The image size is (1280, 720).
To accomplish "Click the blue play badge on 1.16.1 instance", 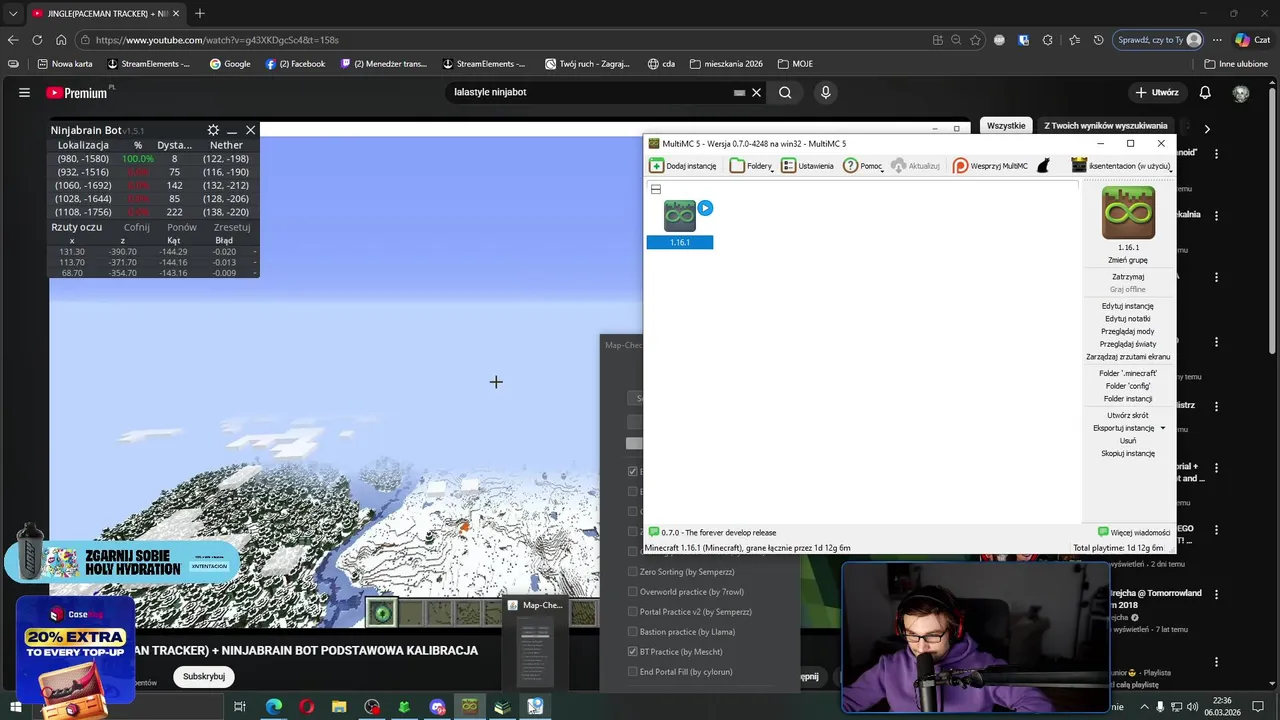I will click(x=705, y=208).
